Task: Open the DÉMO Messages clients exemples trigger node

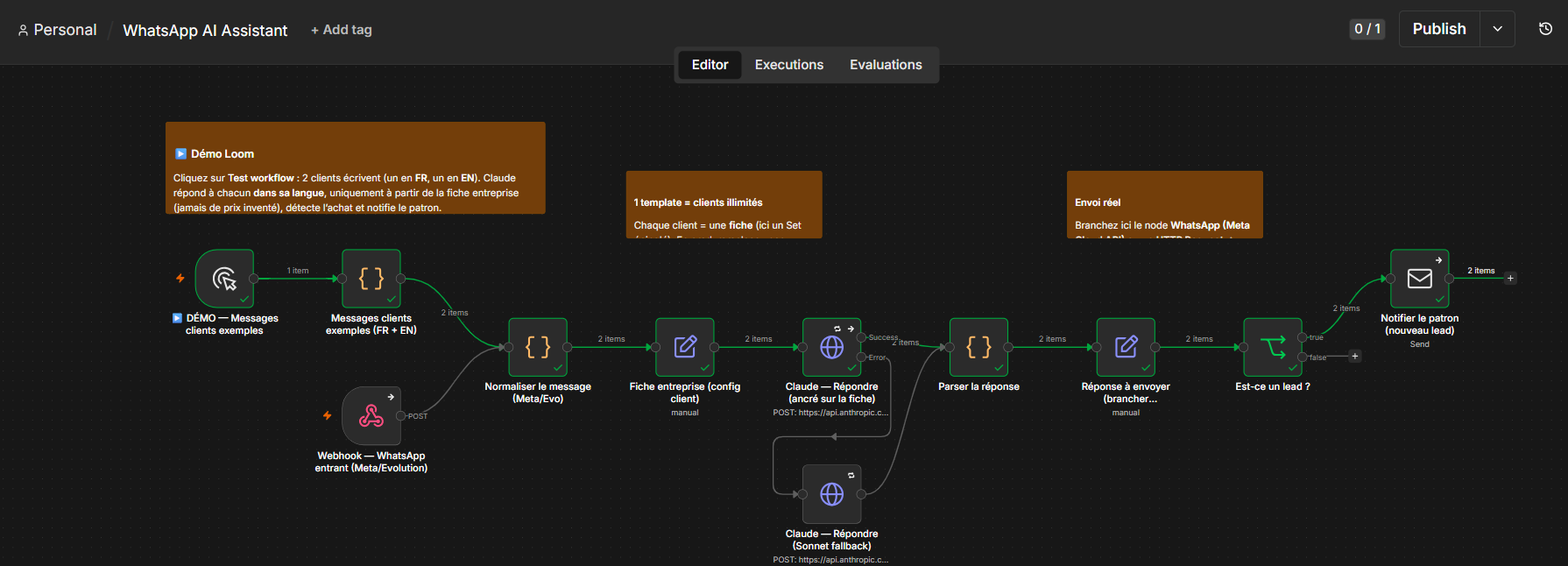Action: [x=224, y=279]
